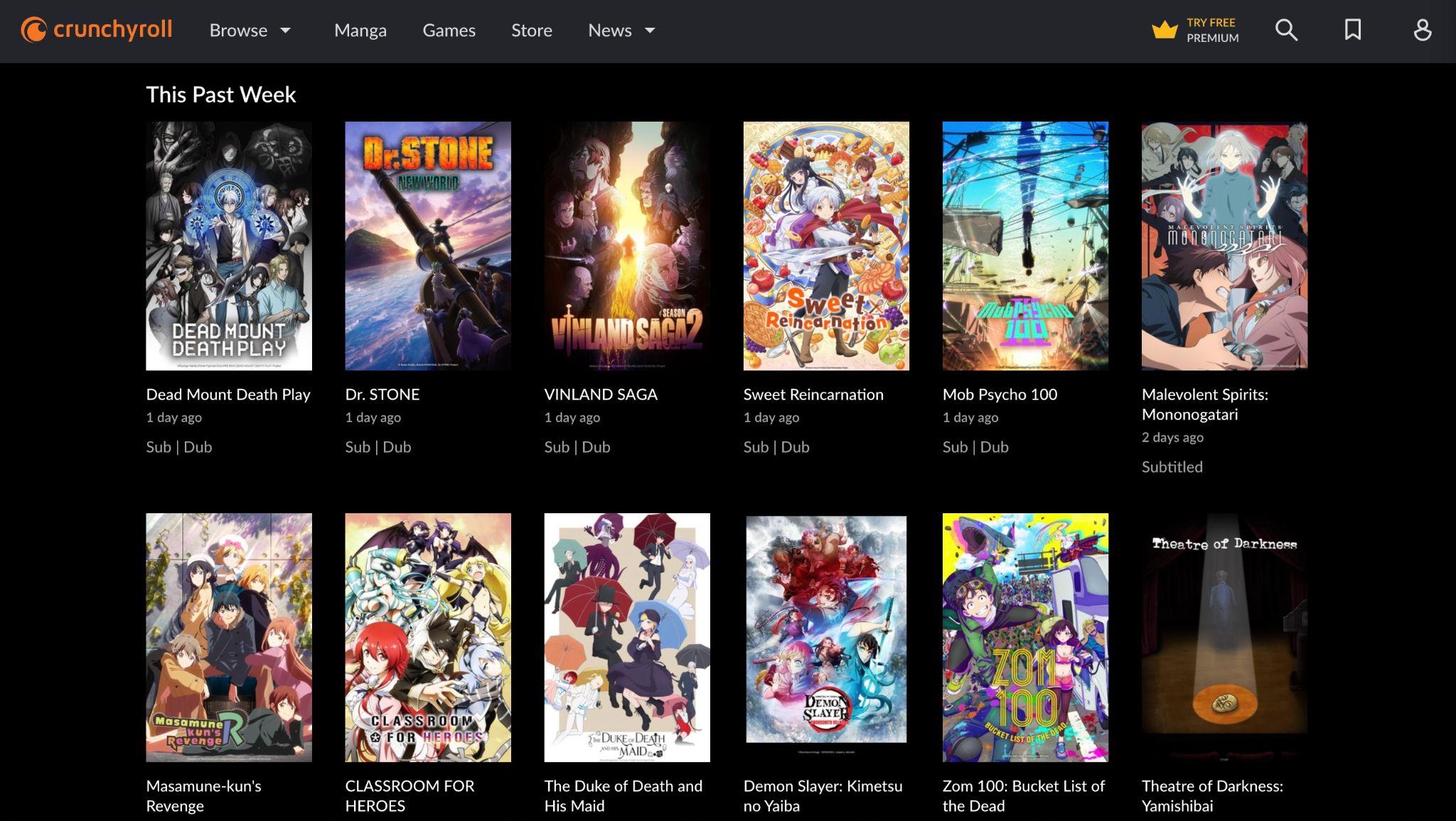The image size is (1456, 821).
Task: Click Sweet Reincarnation title link
Action: (x=813, y=395)
